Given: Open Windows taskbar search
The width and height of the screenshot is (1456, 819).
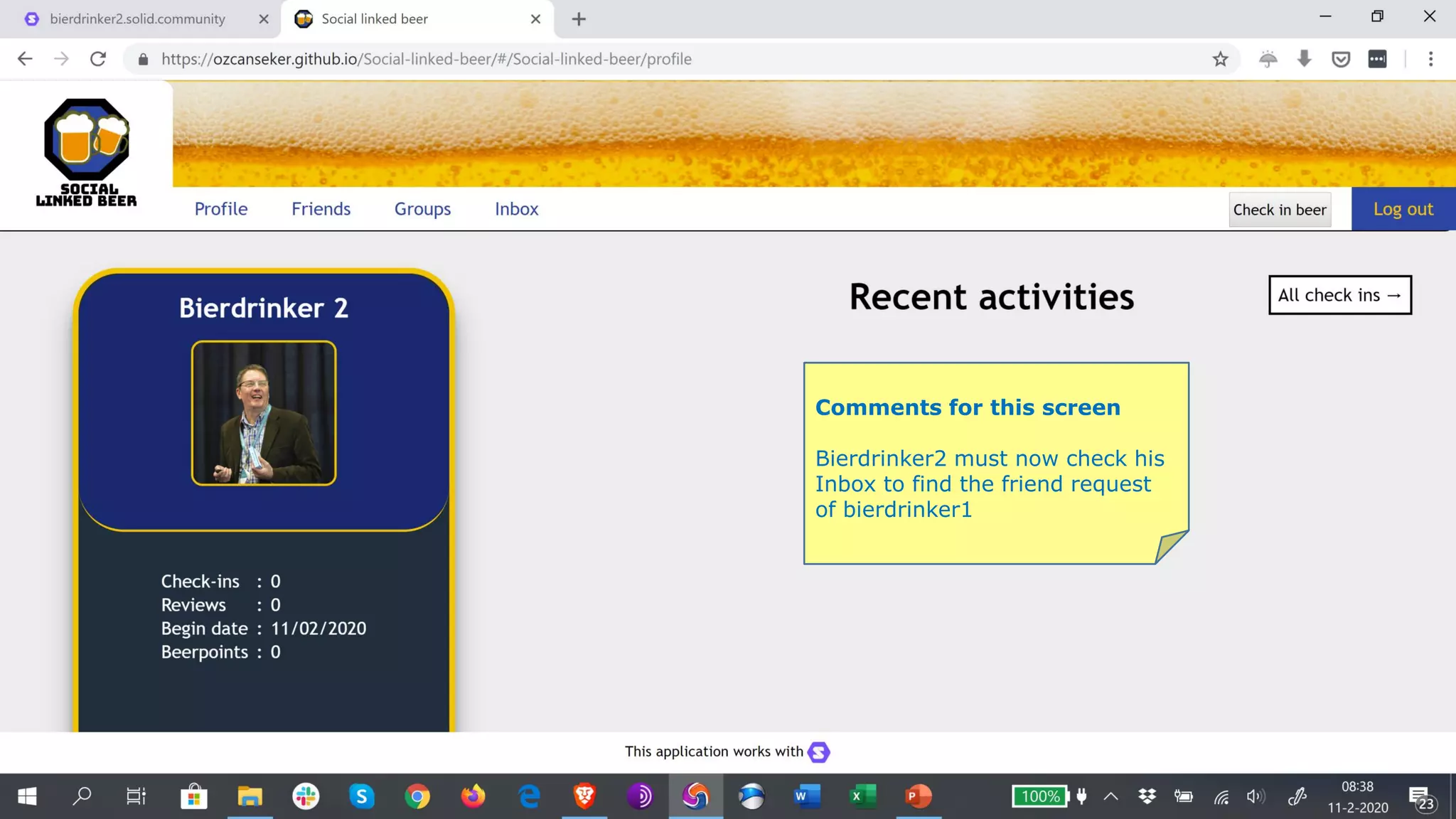Looking at the screenshot, I should (x=82, y=796).
